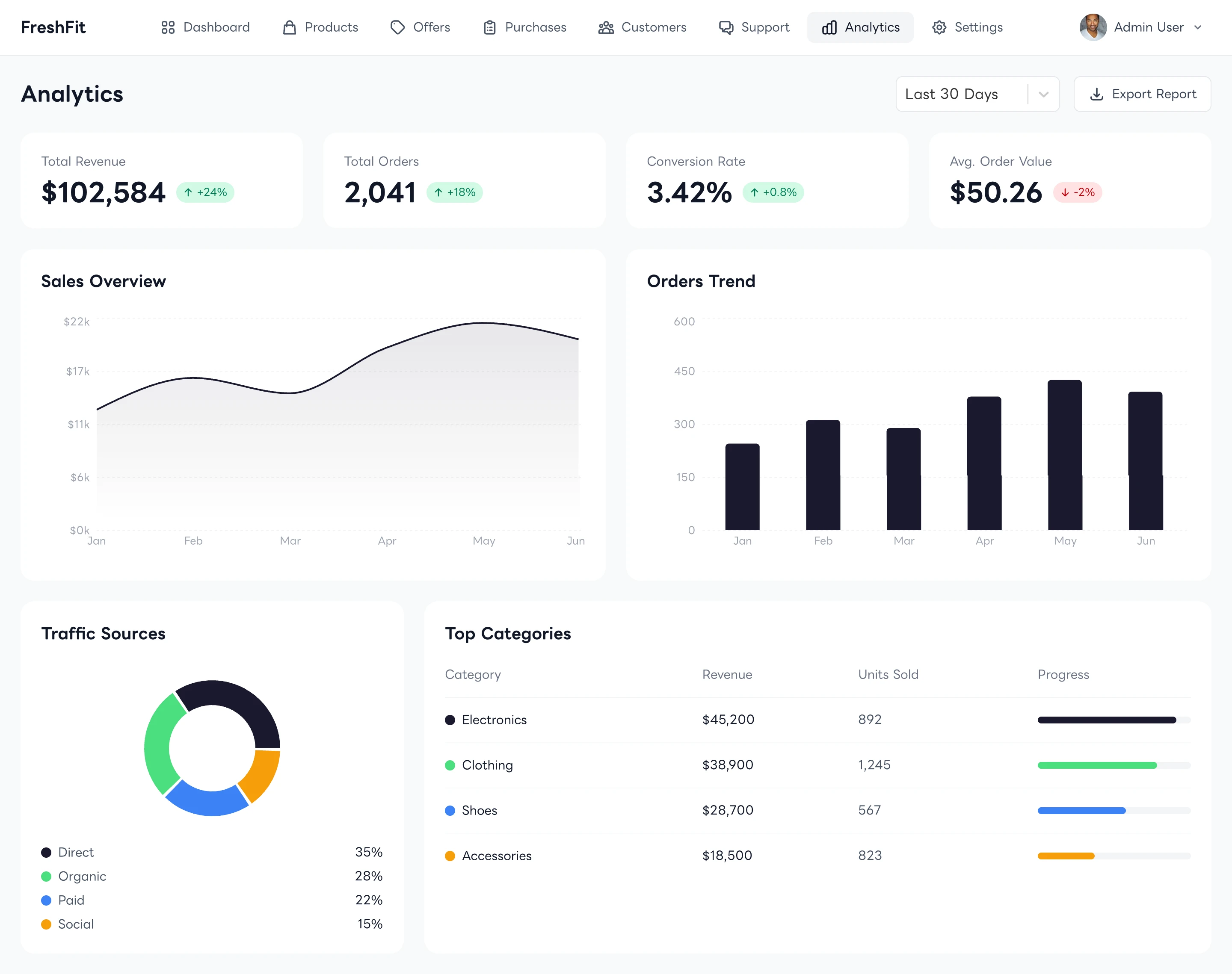
Task: Select the Dashboard grid icon
Action: click(167, 27)
